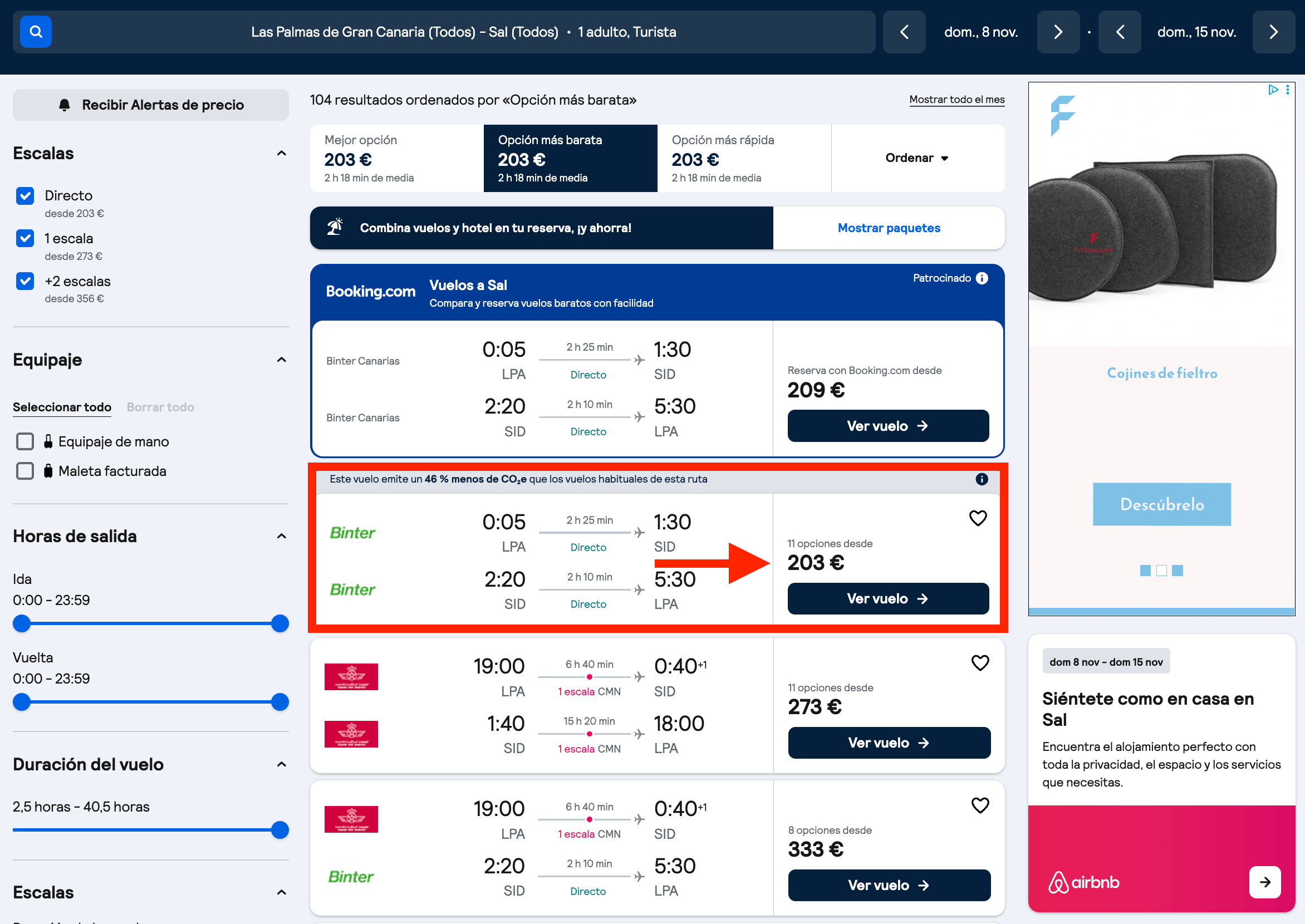Open the Ordenar sort dropdown
This screenshot has width=1305, height=924.
click(x=918, y=158)
